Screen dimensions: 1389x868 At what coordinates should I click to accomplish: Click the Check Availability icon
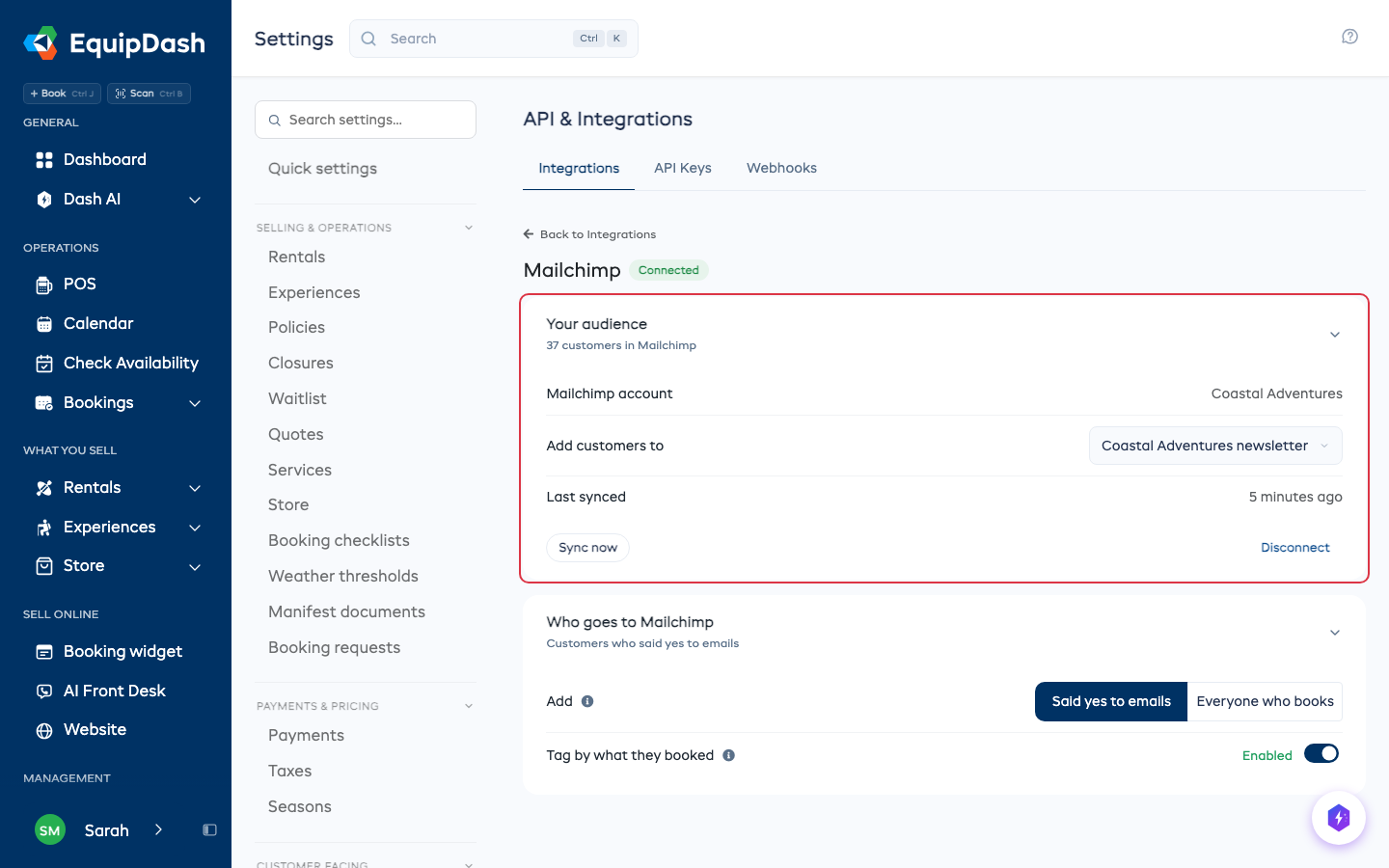(x=44, y=364)
